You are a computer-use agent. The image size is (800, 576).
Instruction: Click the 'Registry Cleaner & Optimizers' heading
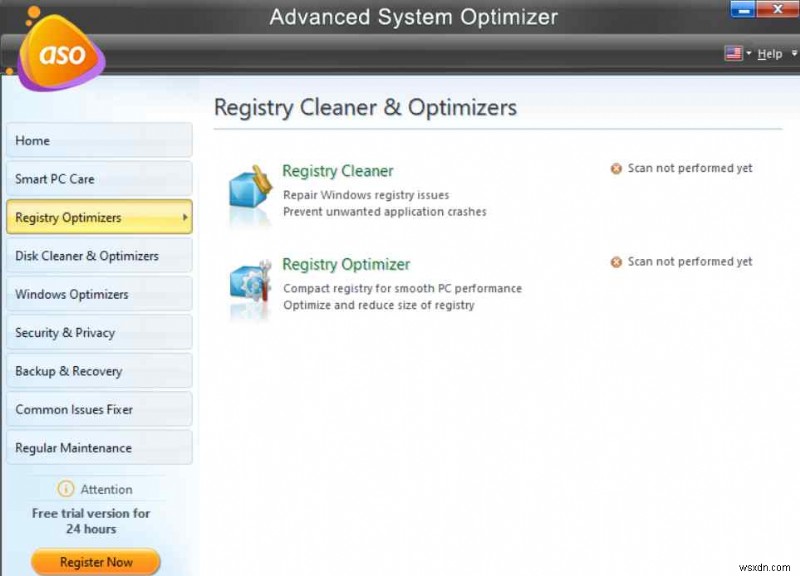(x=365, y=108)
